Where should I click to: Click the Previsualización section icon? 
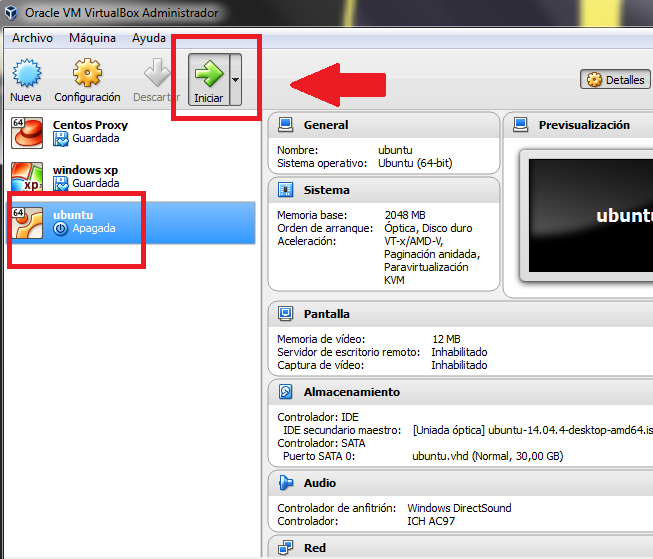tap(521, 125)
